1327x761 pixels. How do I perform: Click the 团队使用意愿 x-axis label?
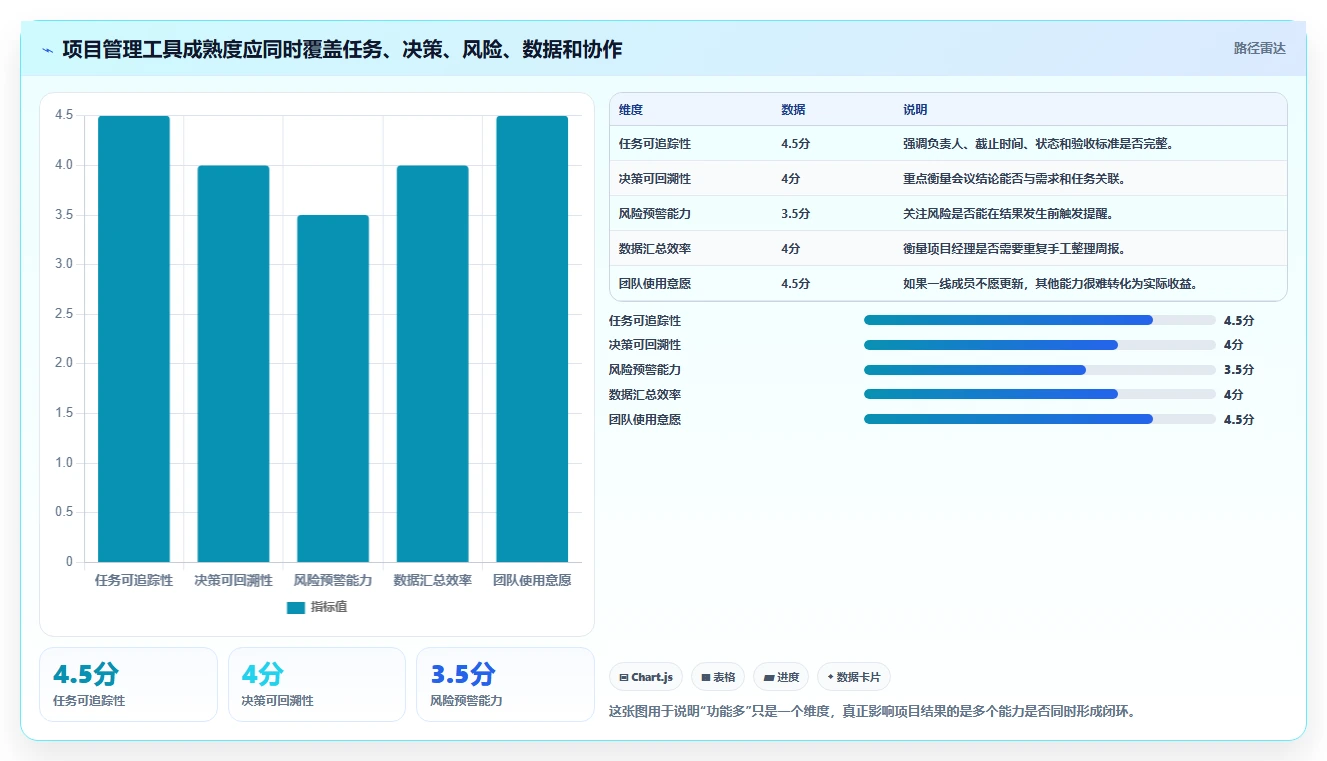click(532, 580)
